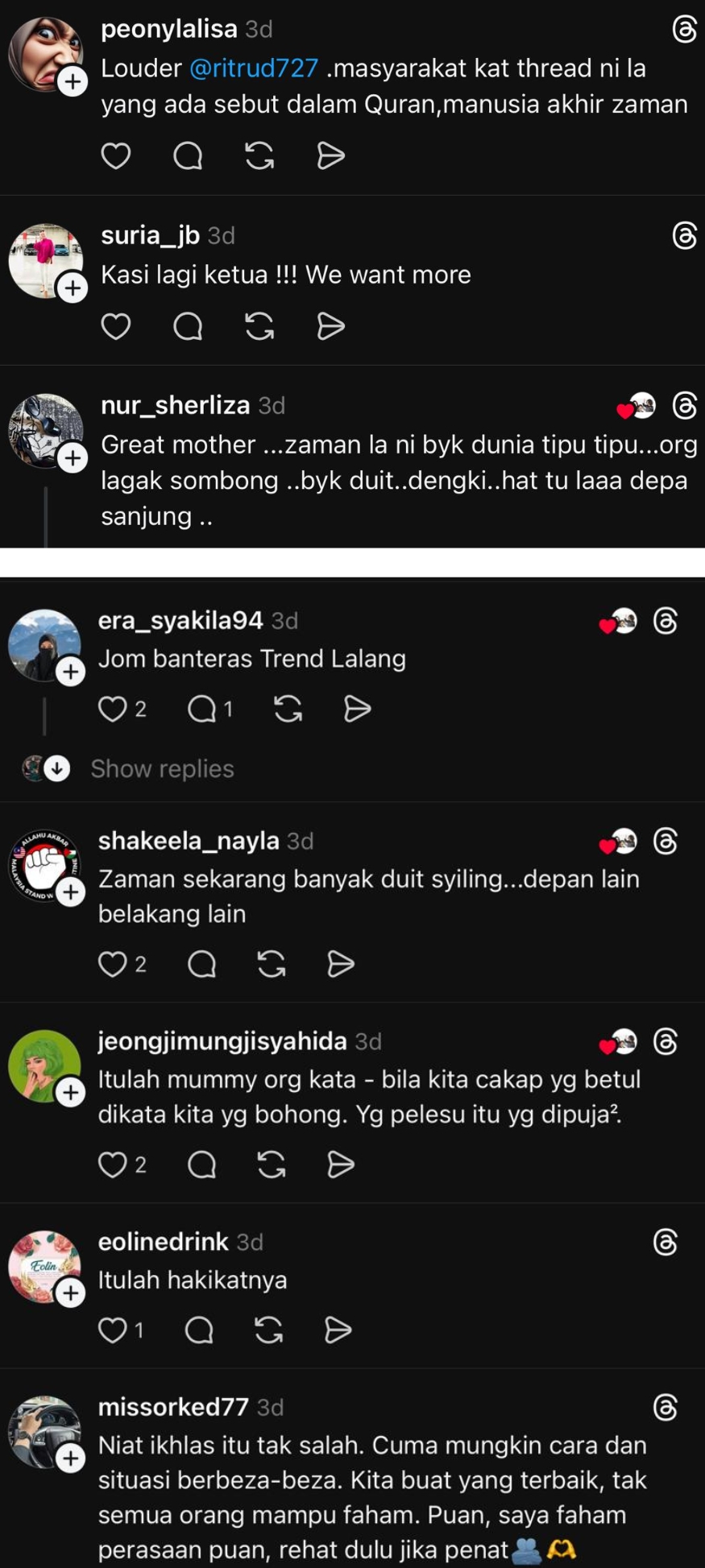
Task: Open reply bubble on era_syakila94's comment
Action: pyautogui.click(x=201, y=709)
